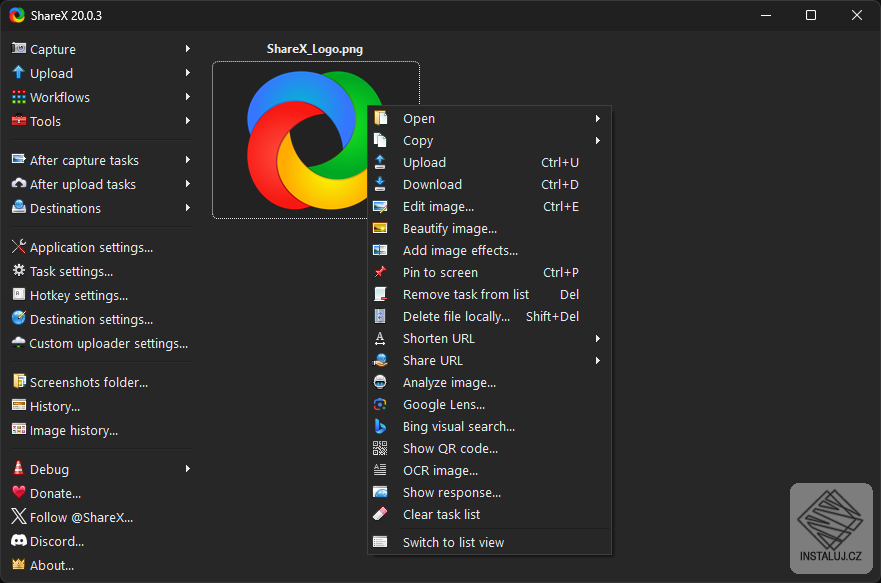Expand the After capture tasks arrow
Screen dimensions: 881x583
pos(188,160)
